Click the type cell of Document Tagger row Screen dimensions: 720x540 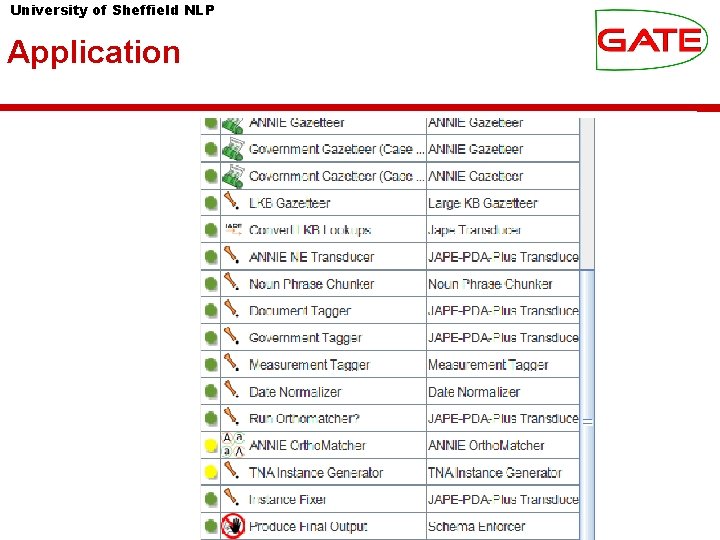tap(503, 311)
